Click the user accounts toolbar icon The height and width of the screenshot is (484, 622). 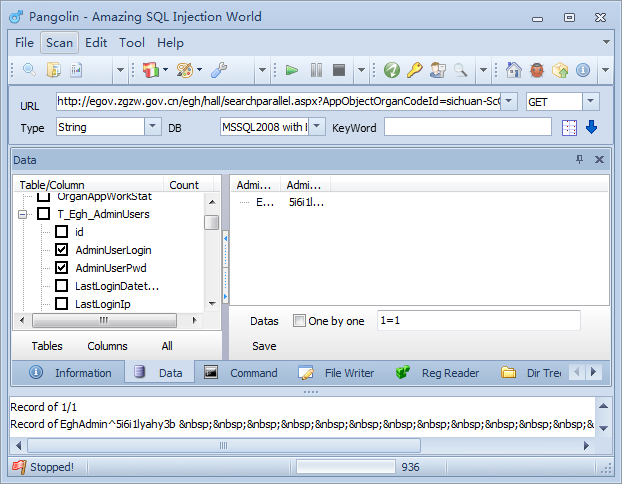(438, 70)
